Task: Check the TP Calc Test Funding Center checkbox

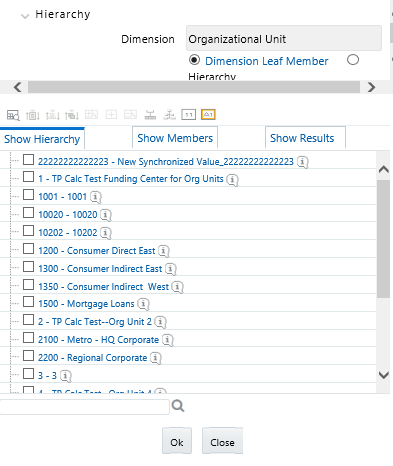Action: click(x=28, y=177)
